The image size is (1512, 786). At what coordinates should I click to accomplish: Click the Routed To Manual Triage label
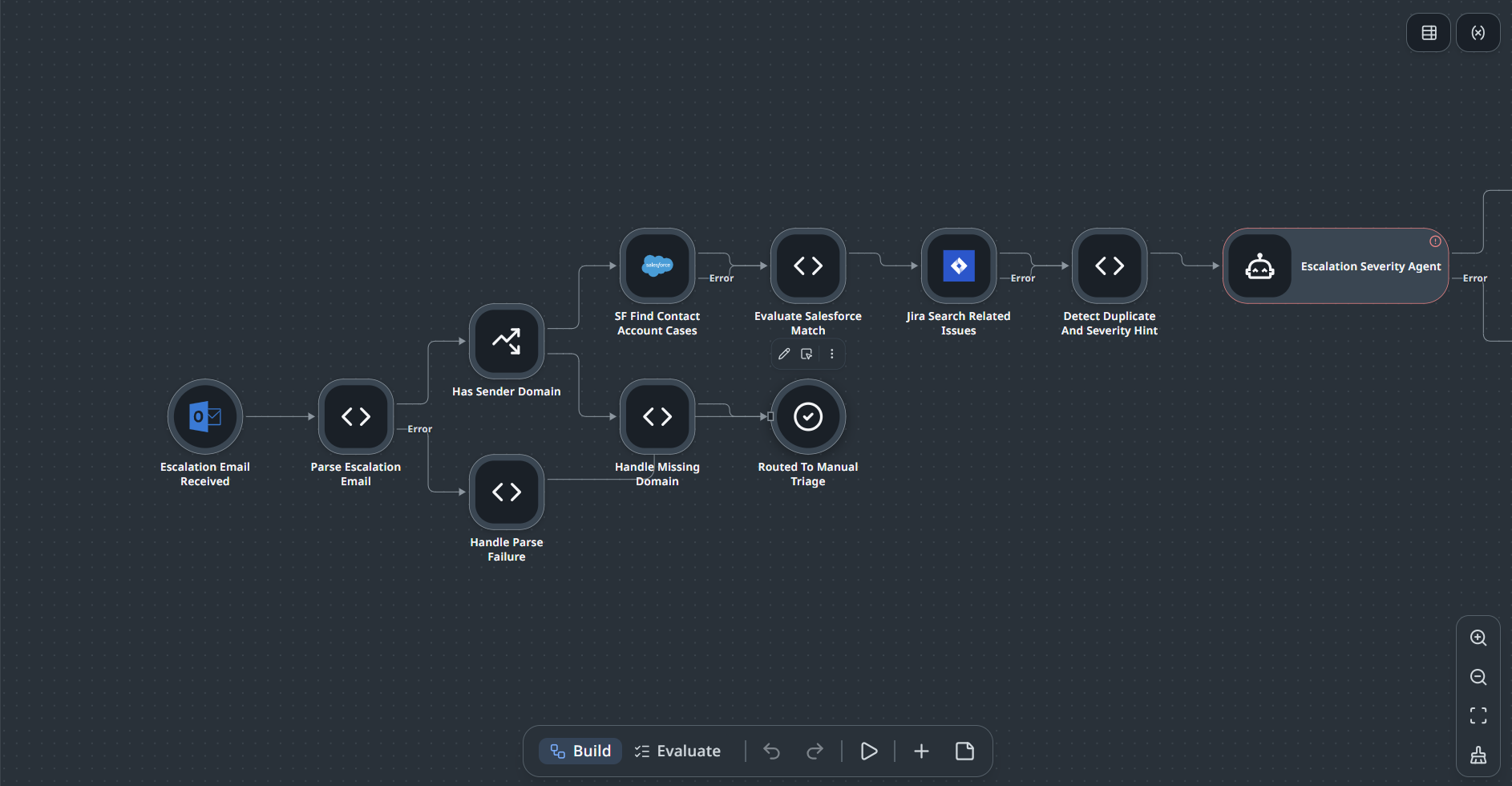pos(808,474)
